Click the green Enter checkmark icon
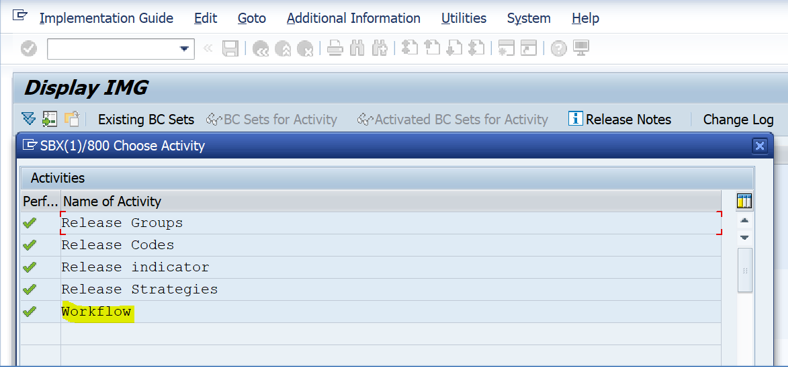788x367 pixels. pyautogui.click(x=29, y=49)
